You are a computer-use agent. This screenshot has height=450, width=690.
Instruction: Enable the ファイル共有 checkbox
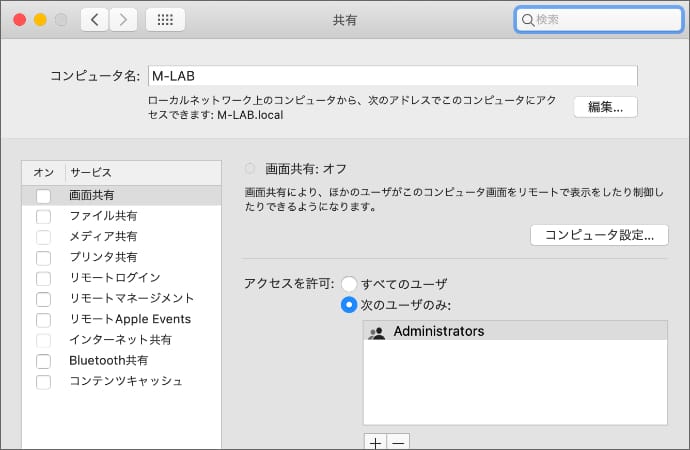point(43,216)
